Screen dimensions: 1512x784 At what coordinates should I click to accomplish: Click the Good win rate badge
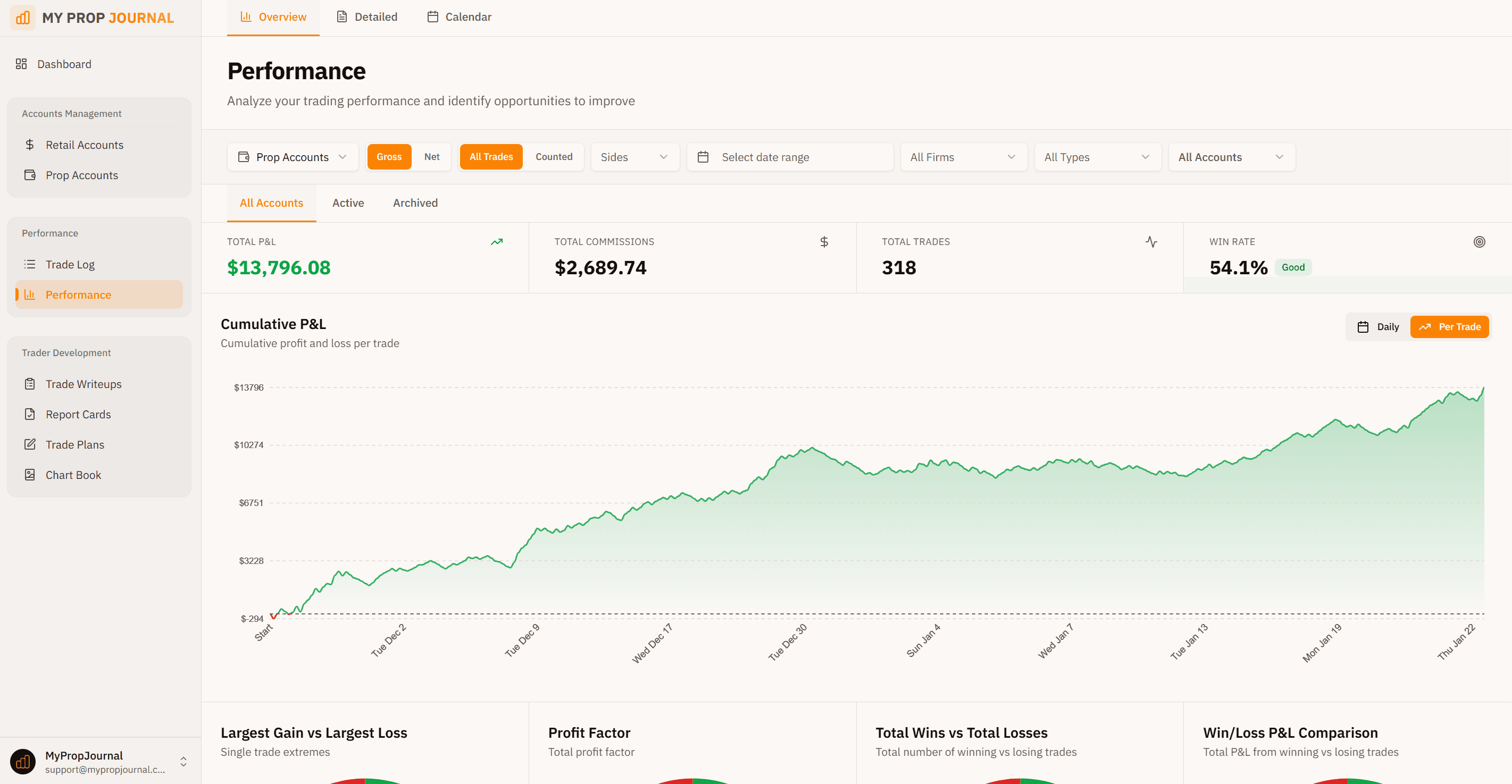tap(1292, 267)
